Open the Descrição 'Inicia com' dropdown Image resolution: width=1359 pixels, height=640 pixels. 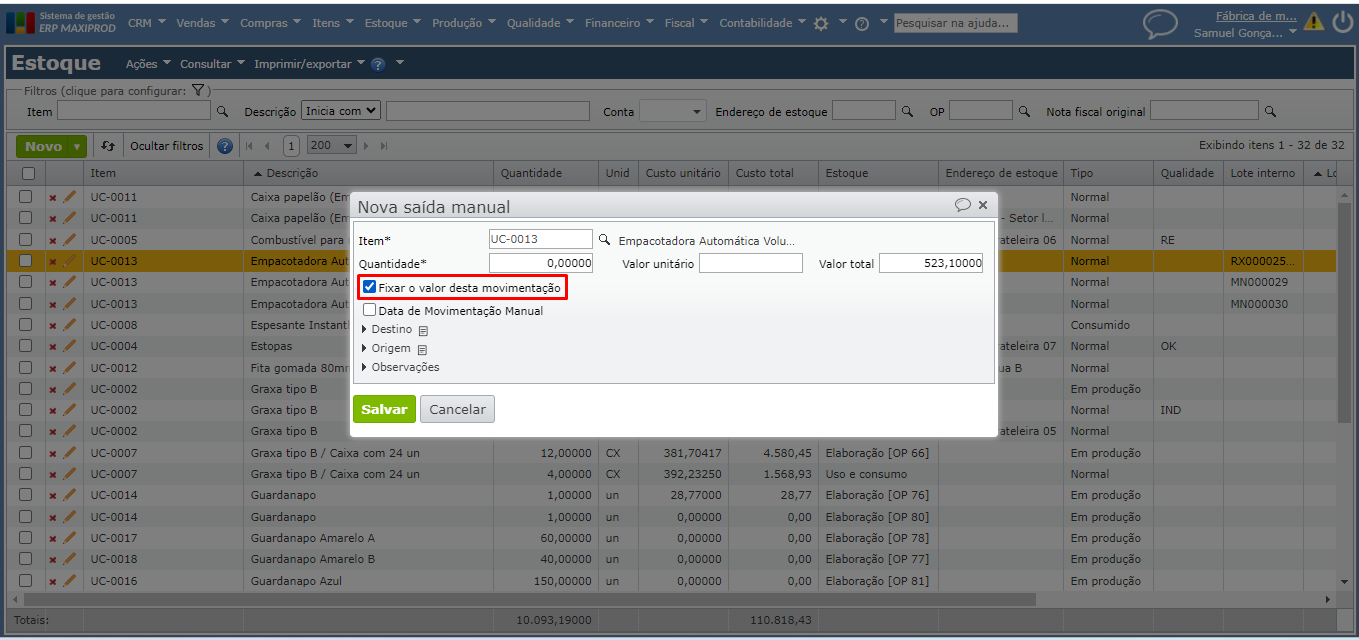tap(341, 111)
